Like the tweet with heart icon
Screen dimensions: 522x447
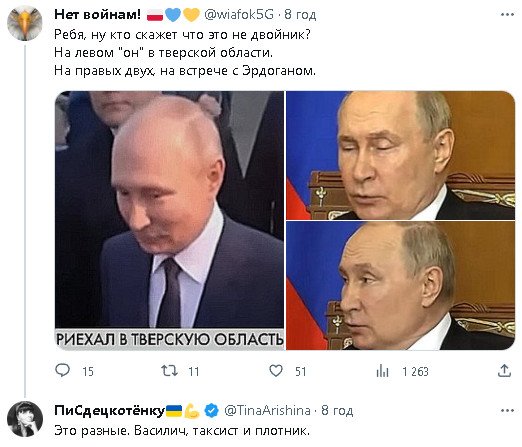[276, 371]
